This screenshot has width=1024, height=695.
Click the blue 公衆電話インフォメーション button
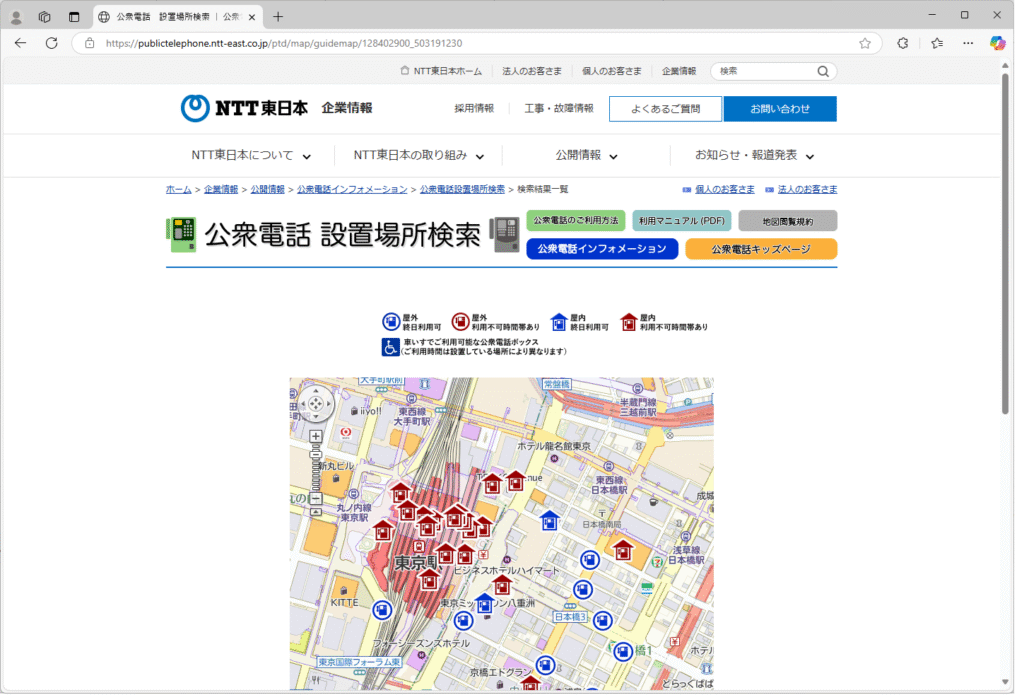pyautogui.click(x=602, y=249)
